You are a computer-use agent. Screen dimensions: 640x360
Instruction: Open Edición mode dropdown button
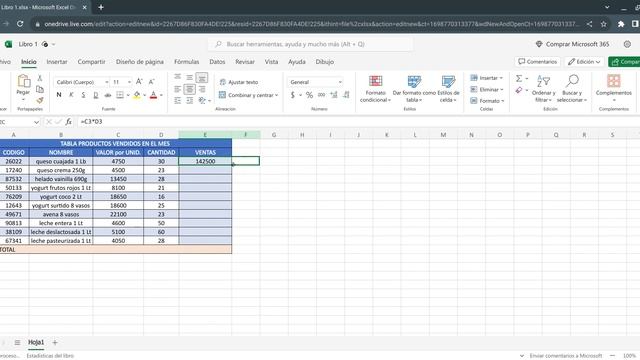click(584, 62)
